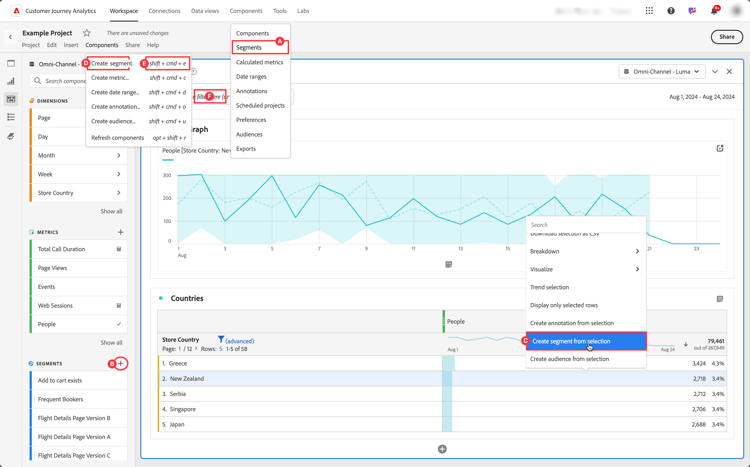Open the Project menu

pyautogui.click(x=31, y=45)
